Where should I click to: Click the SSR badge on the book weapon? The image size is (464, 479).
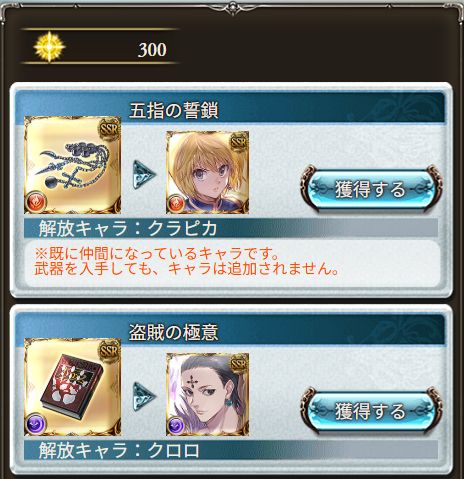click(110, 351)
